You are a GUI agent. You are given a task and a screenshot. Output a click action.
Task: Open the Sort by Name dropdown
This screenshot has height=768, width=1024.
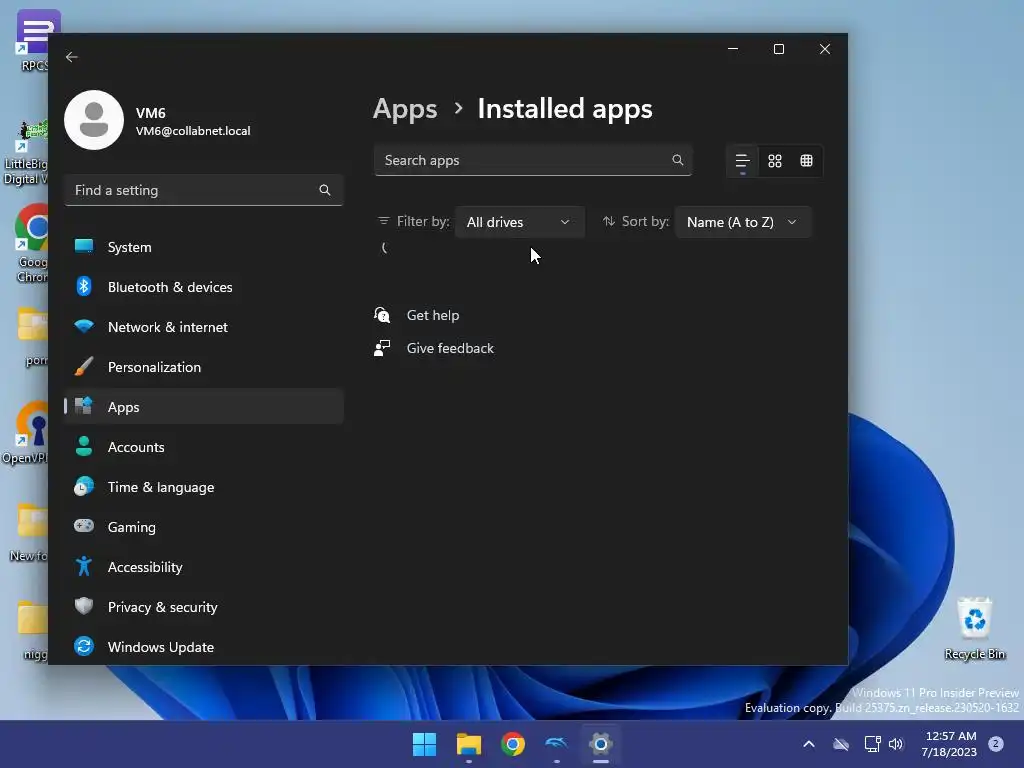click(743, 222)
